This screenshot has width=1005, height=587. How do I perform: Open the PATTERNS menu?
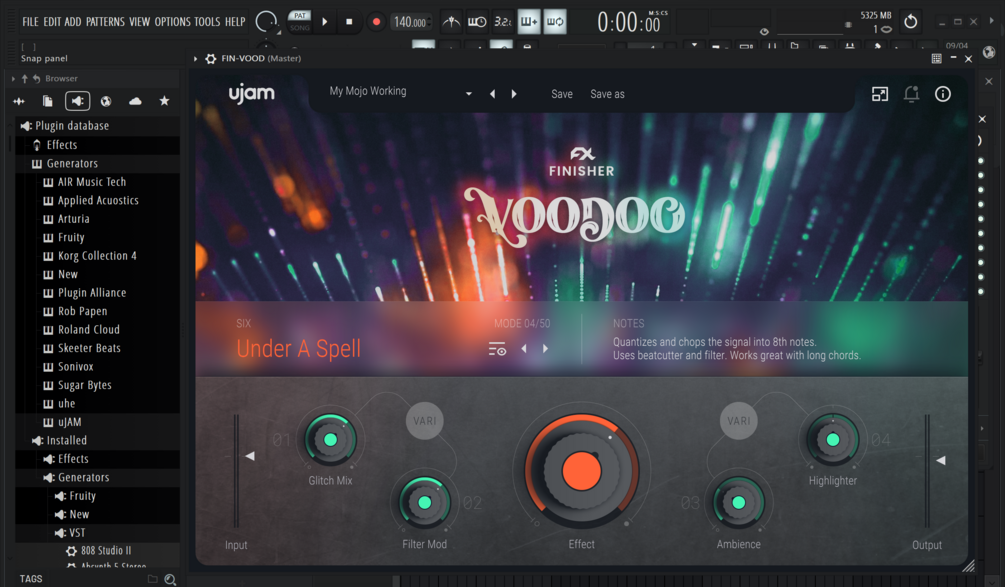click(105, 22)
